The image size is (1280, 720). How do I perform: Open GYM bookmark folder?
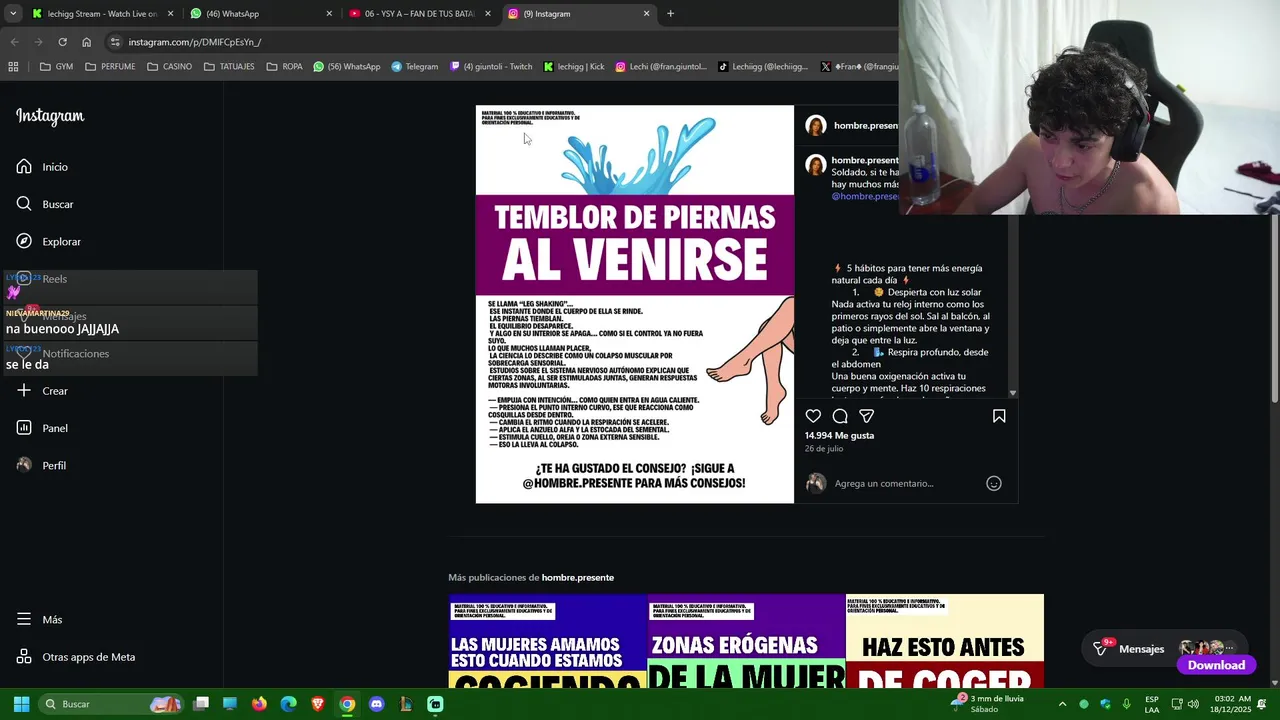click(x=56, y=67)
